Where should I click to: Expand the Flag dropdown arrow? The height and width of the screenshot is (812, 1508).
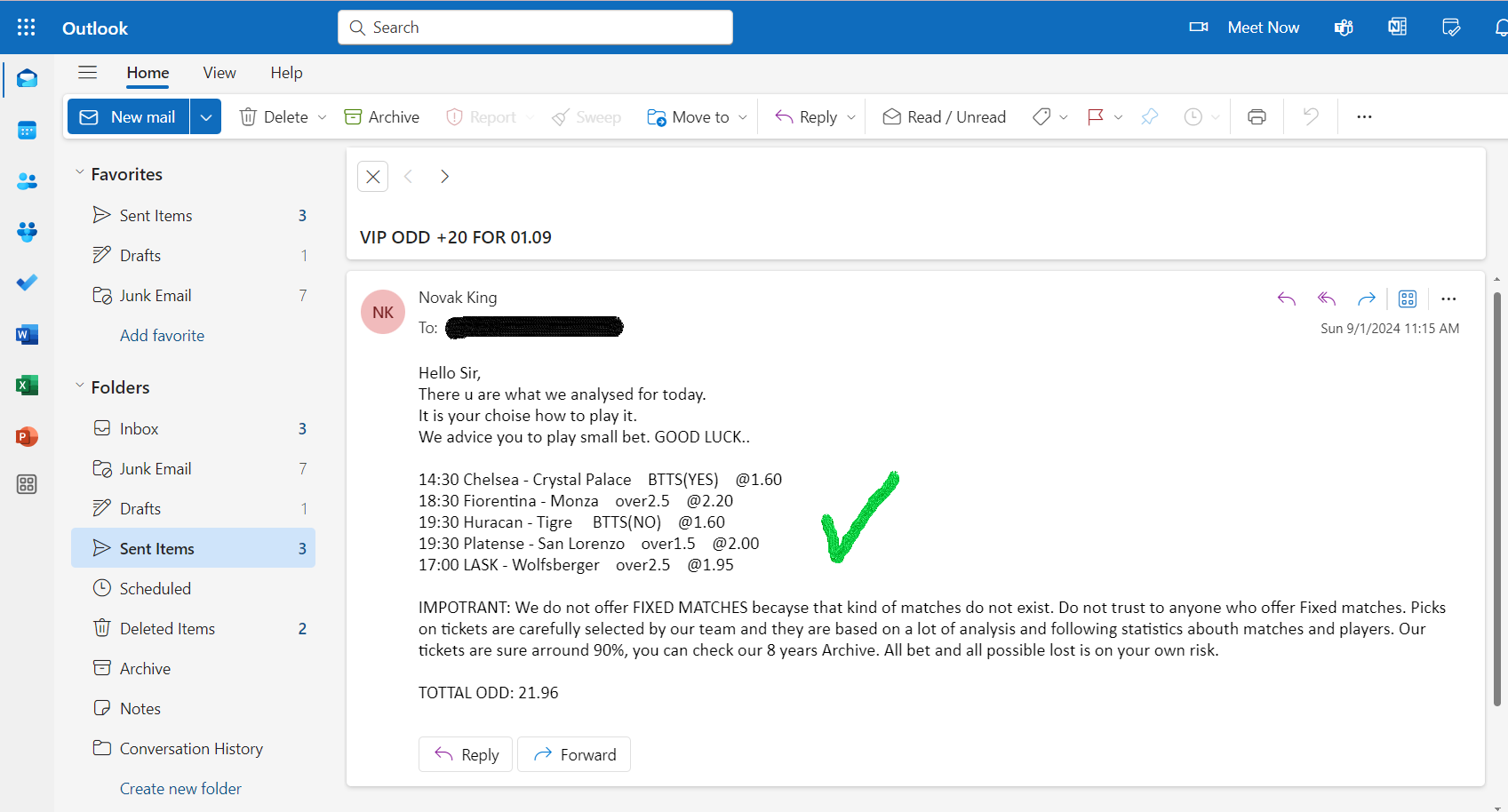pos(1118,117)
